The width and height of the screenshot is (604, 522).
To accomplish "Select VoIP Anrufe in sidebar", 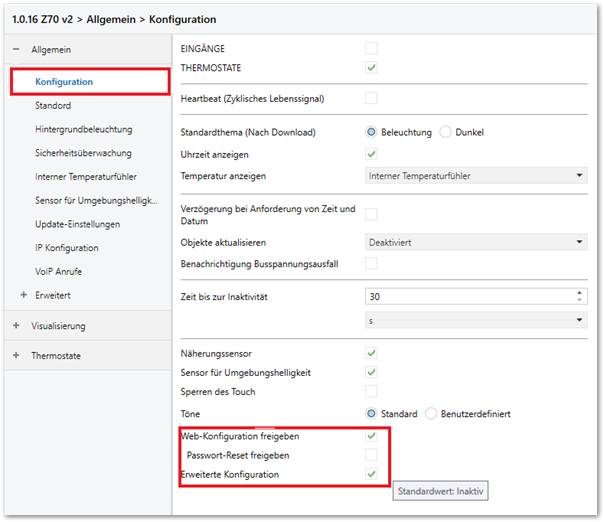I will point(58,272).
